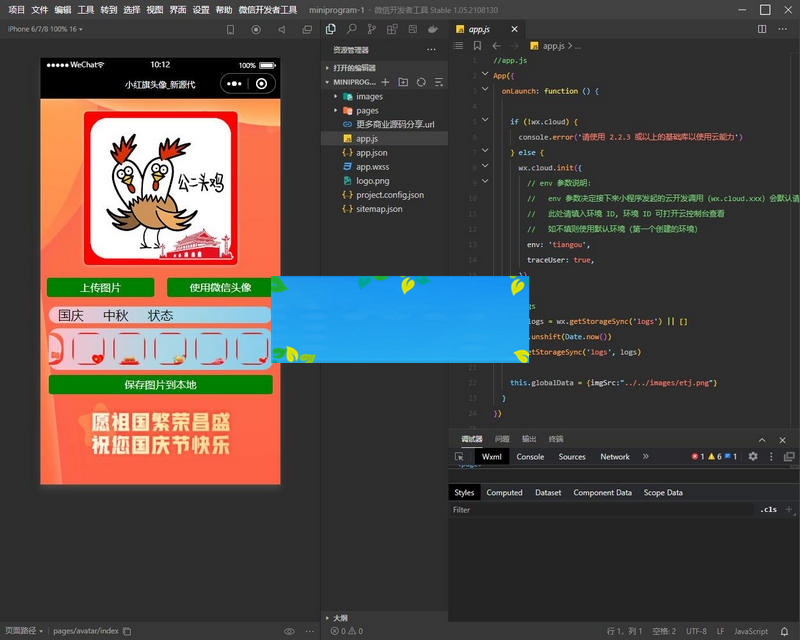Click the bookmark icon in editor toolbar
This screenshot has width=800, height=640.
coord(477,46)
